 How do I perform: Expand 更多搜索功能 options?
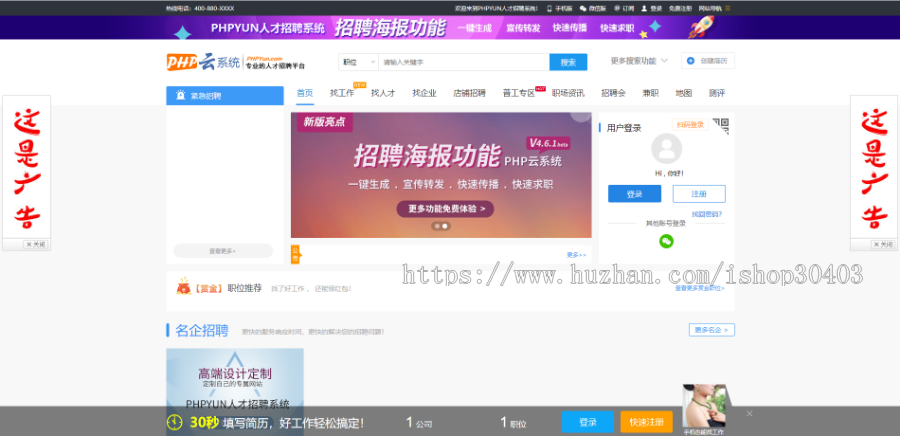639,61
